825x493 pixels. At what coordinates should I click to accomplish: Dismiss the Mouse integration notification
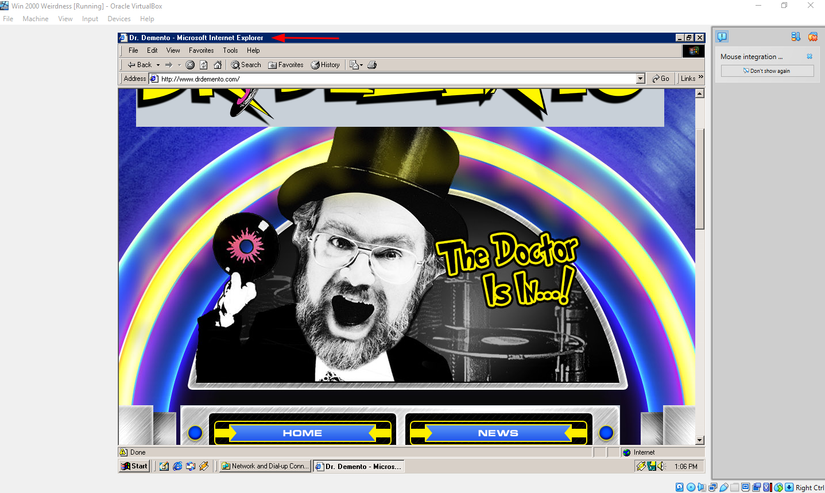click(809, 56)
